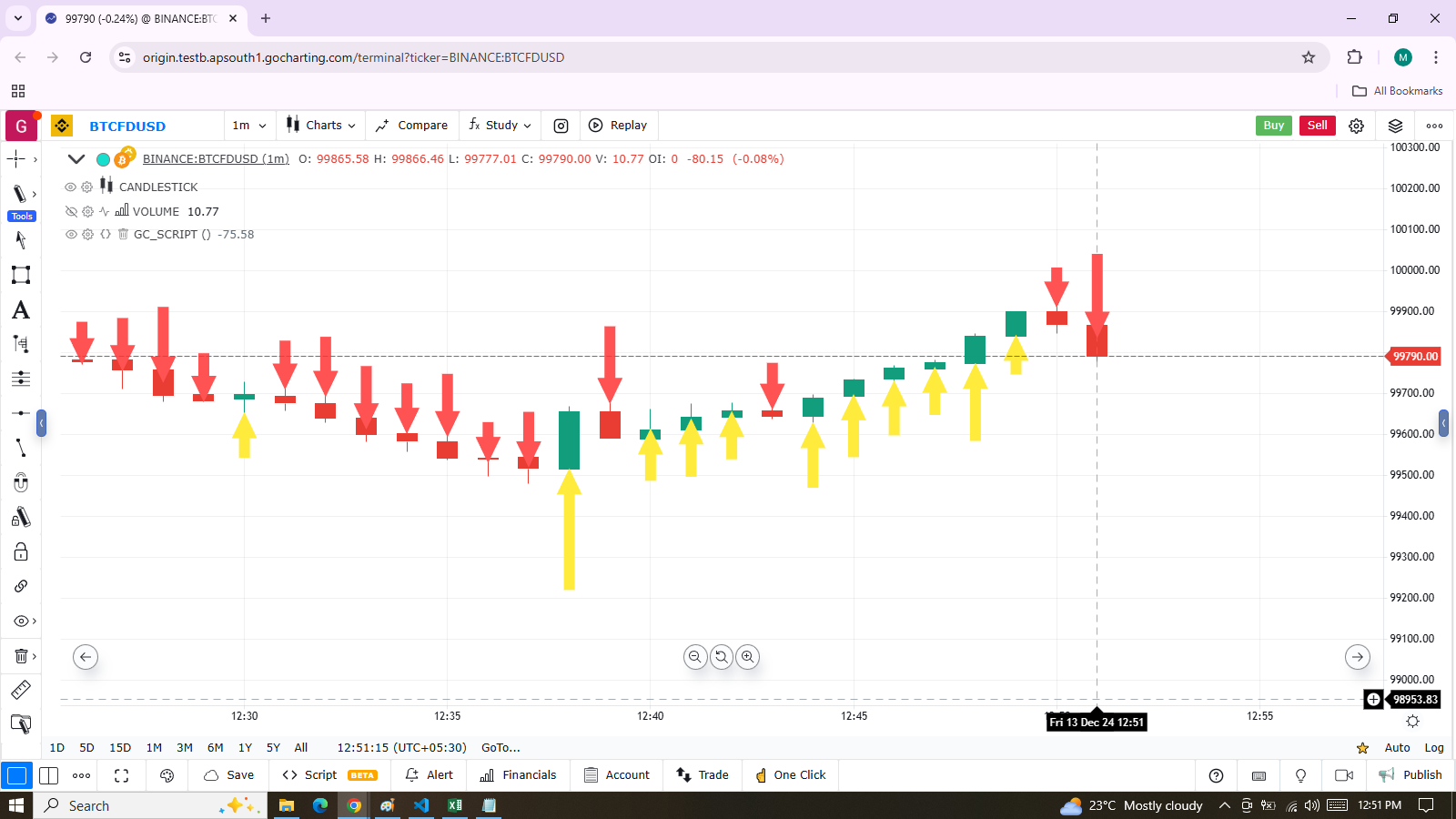Open the chart settings gear icon
Viewport: 1456px width, 819px height.
click(x=1356, y=126)
